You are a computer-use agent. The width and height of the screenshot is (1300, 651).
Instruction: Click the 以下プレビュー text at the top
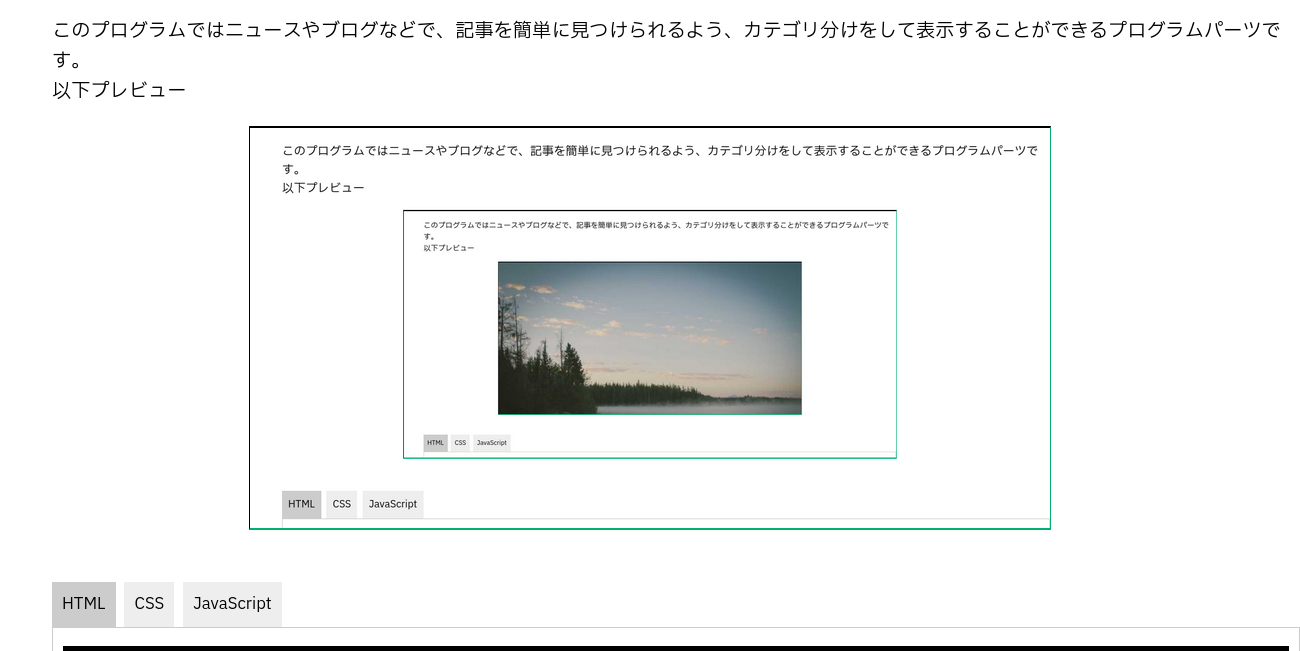tap(118, 89)
